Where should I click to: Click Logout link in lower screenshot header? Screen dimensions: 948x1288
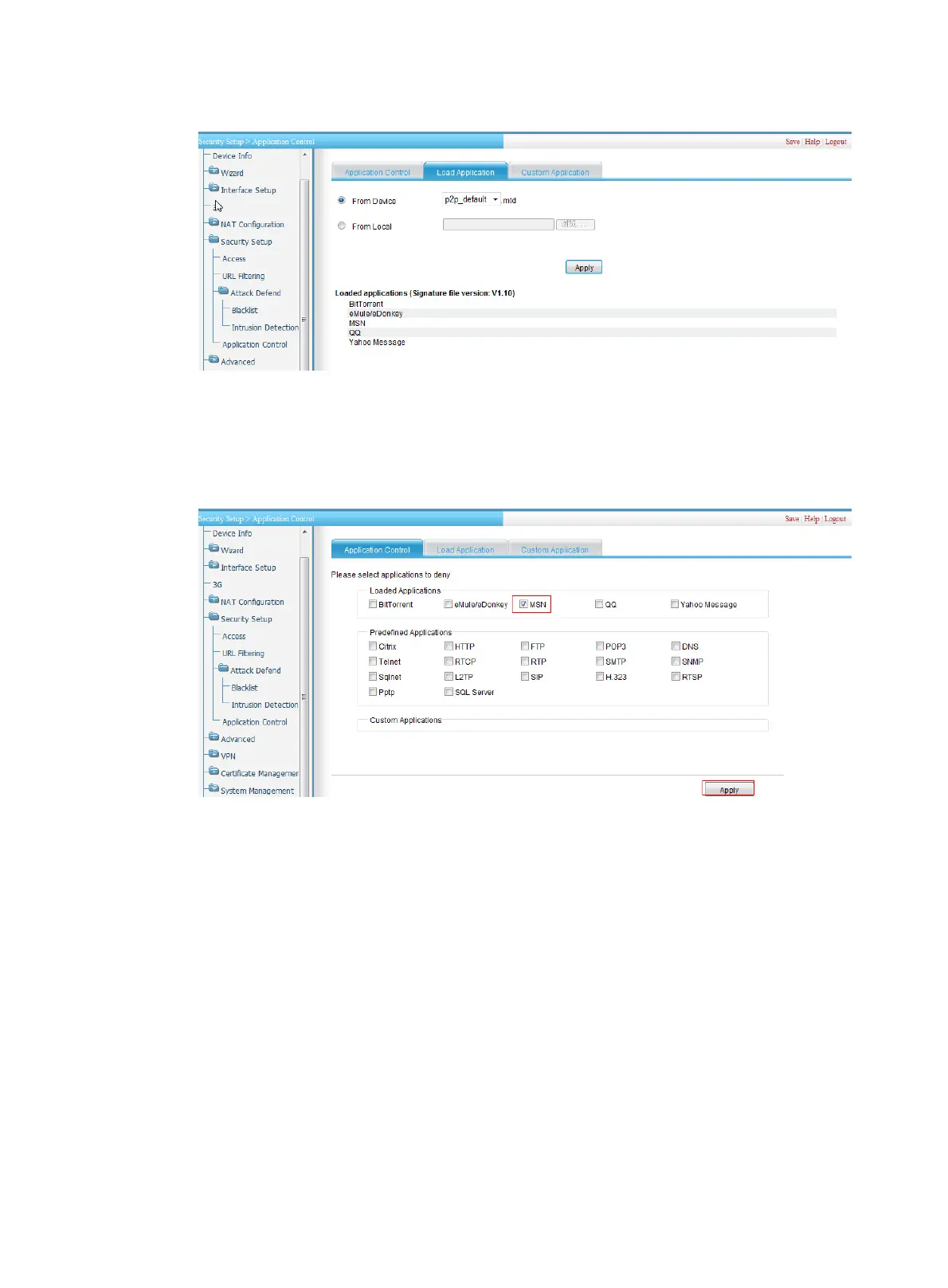(x=835, y=519)
